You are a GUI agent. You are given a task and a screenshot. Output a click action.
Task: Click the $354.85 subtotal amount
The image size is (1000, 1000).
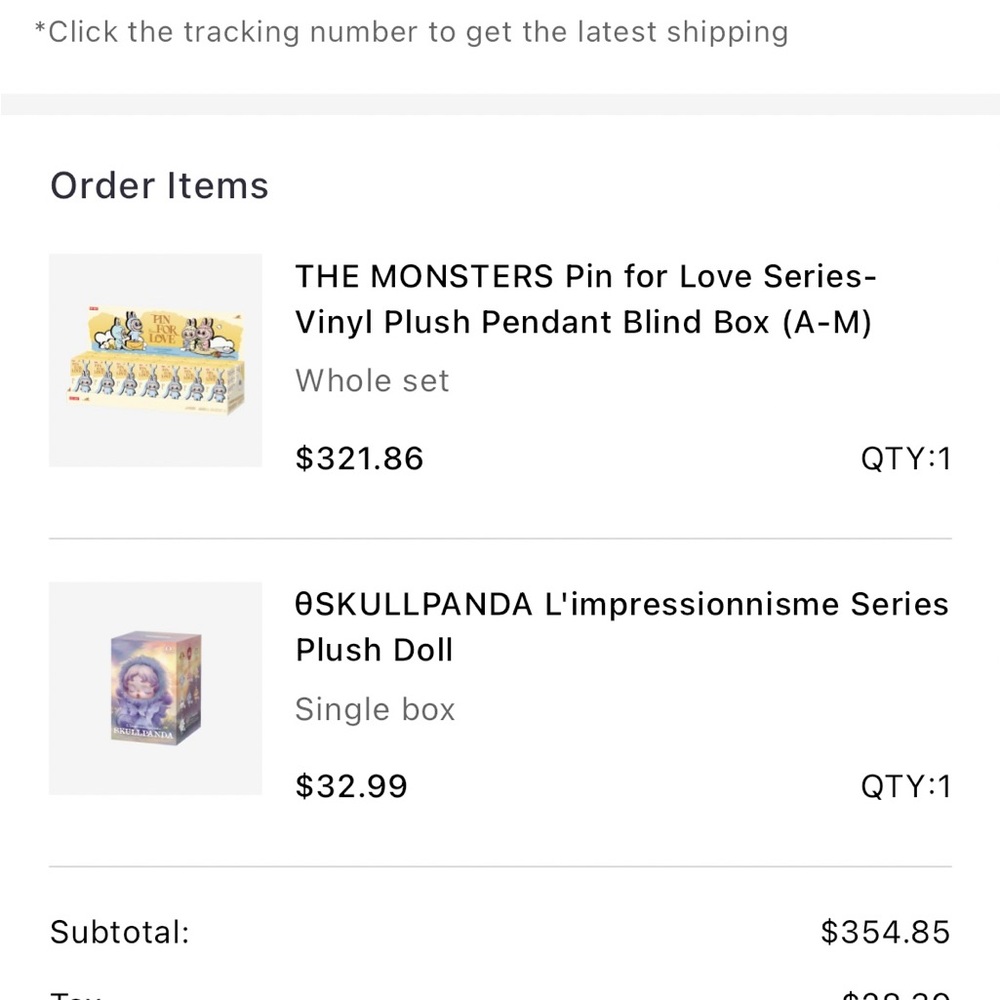coord(885,933)
